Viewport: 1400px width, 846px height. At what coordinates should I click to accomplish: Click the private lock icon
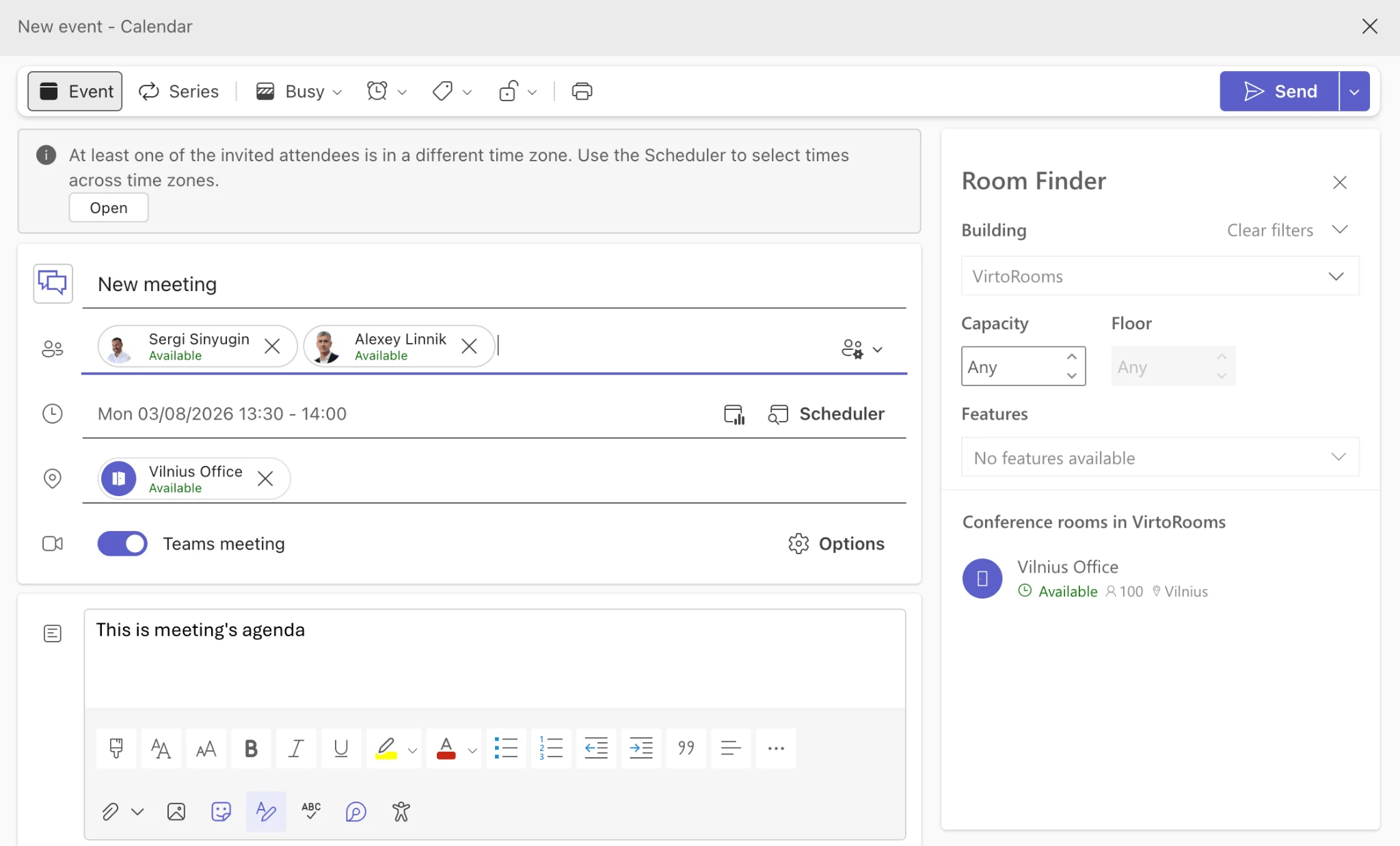tap(508, 91)
